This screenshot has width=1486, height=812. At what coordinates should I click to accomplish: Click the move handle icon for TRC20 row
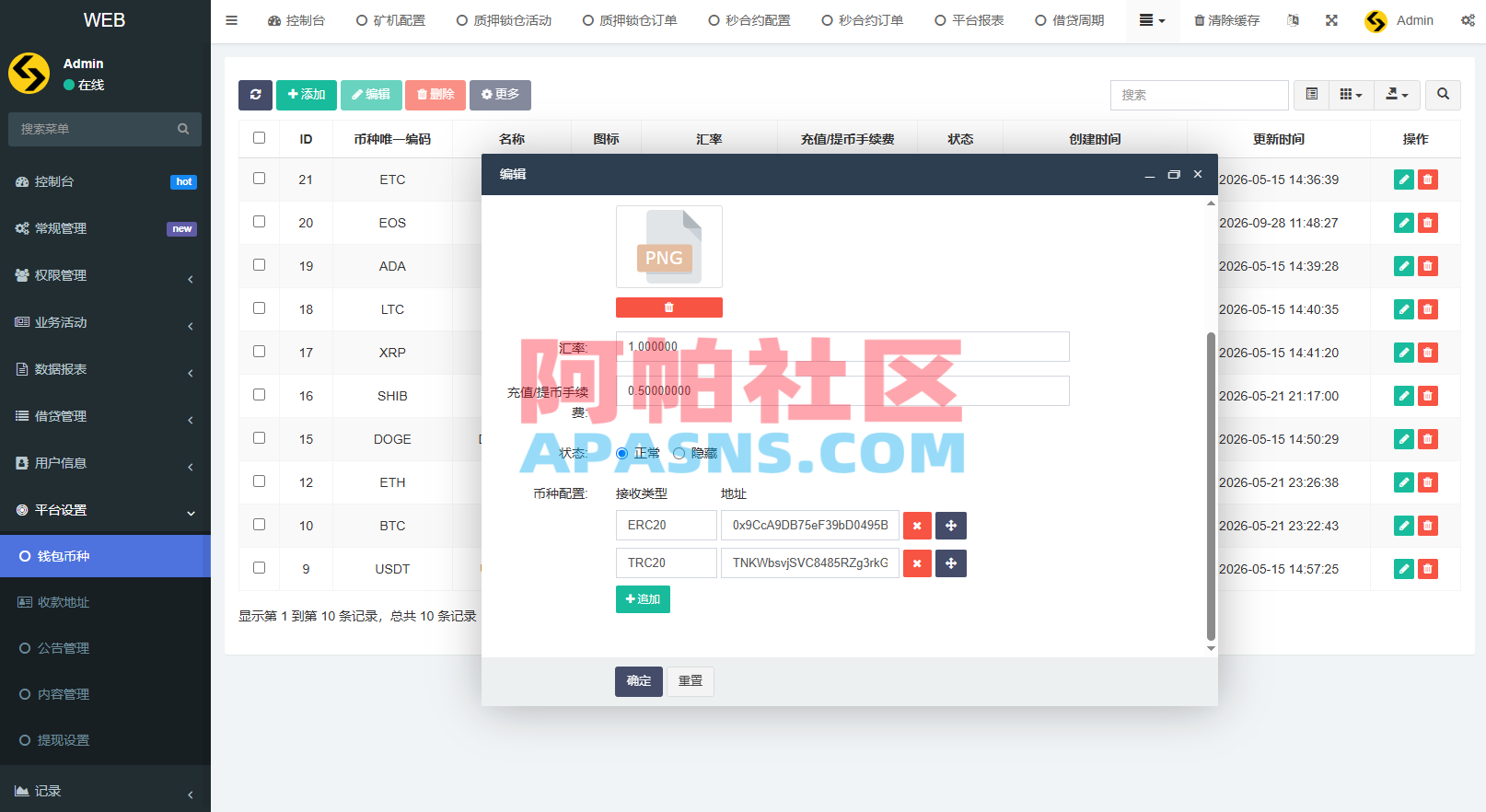(x=951, y=563)
